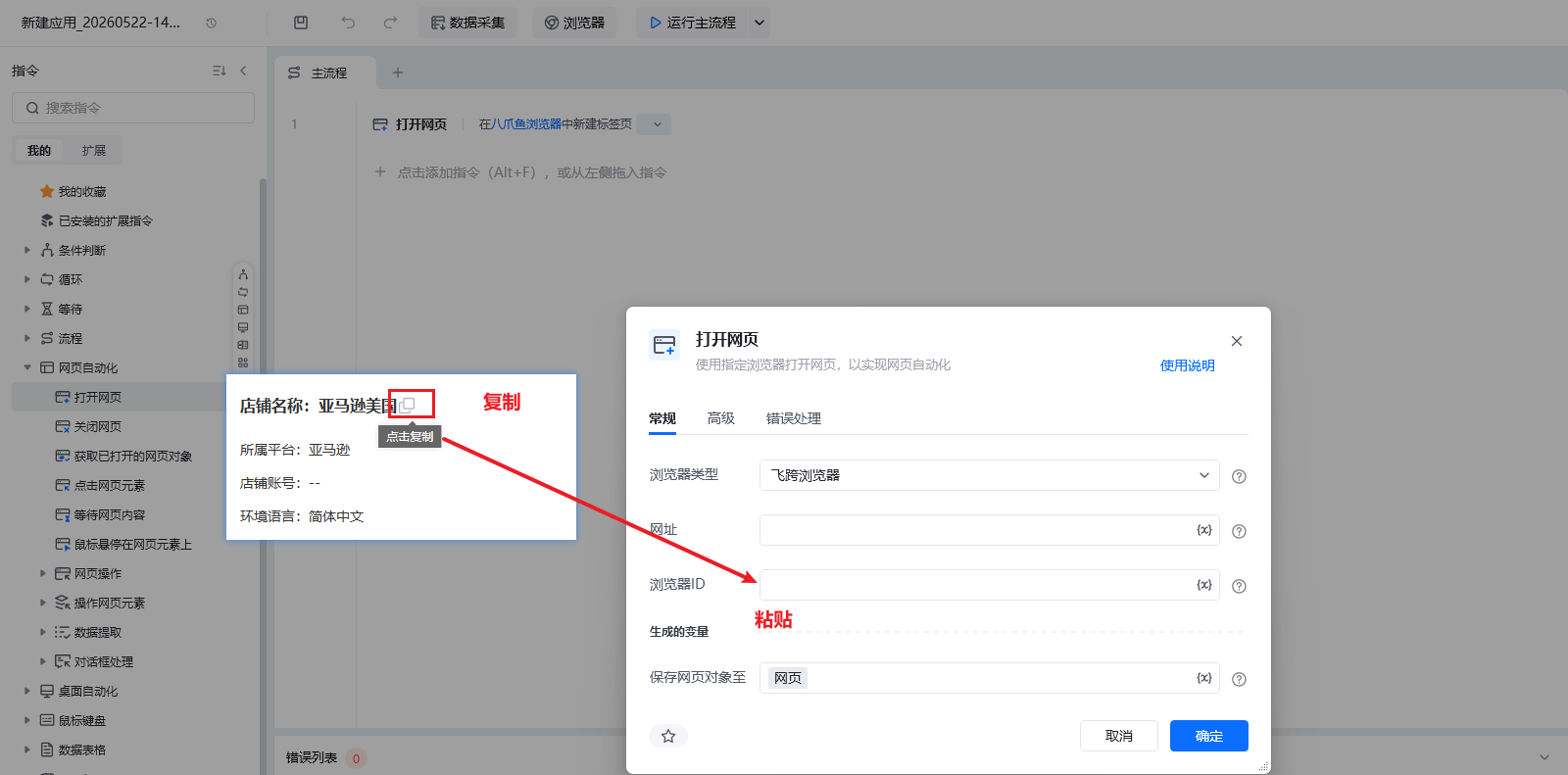Open 我的收藏 in the command tree
This screenshot has height=775, width=1568.
point(82,191)
